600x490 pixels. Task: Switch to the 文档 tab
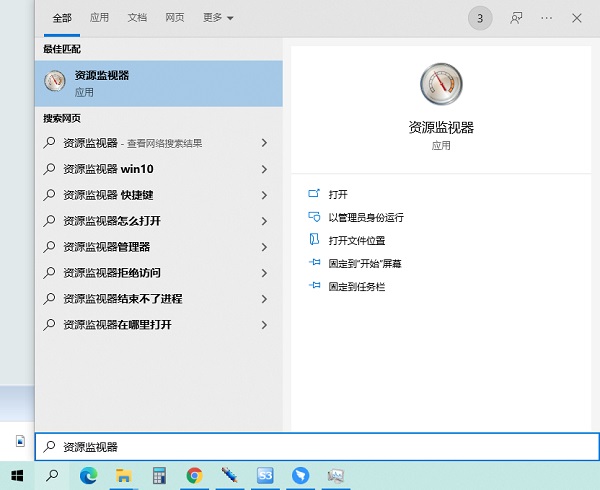137,18
